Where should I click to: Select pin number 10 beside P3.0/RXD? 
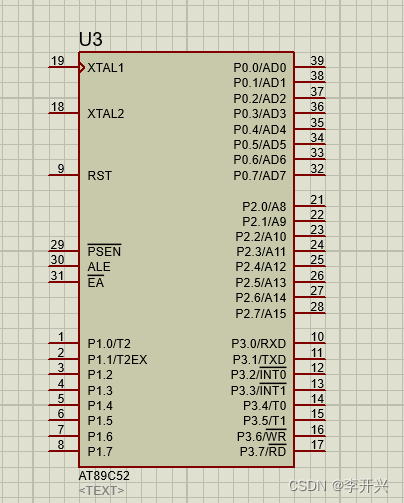(x=317, y=337)
